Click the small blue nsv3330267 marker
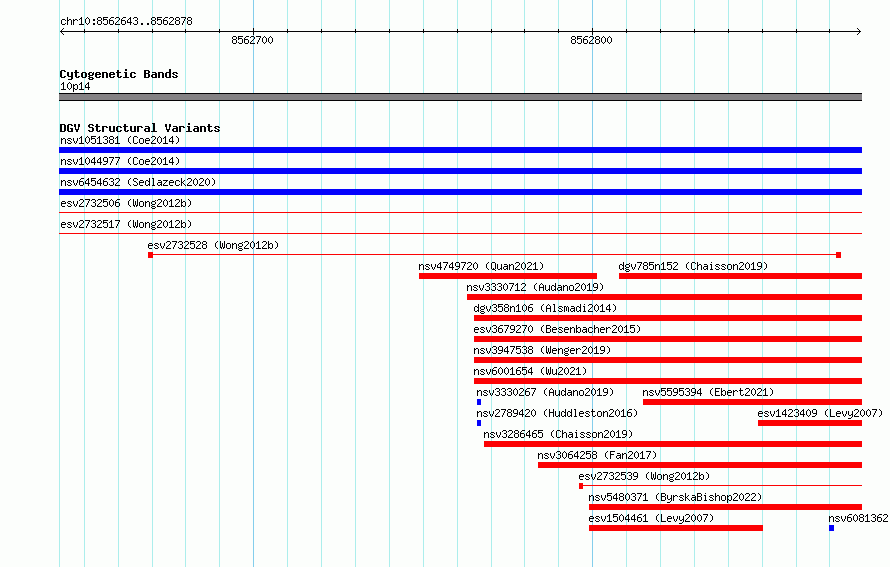The width and height of the screenshot is (890, 567). click(479, 402)
